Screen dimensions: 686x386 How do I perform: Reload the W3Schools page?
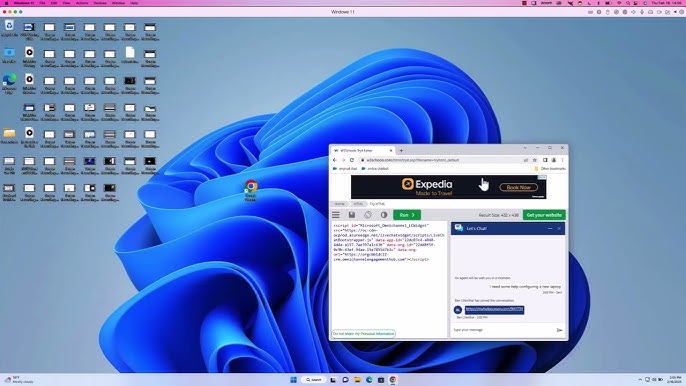[x=352, y=160]
